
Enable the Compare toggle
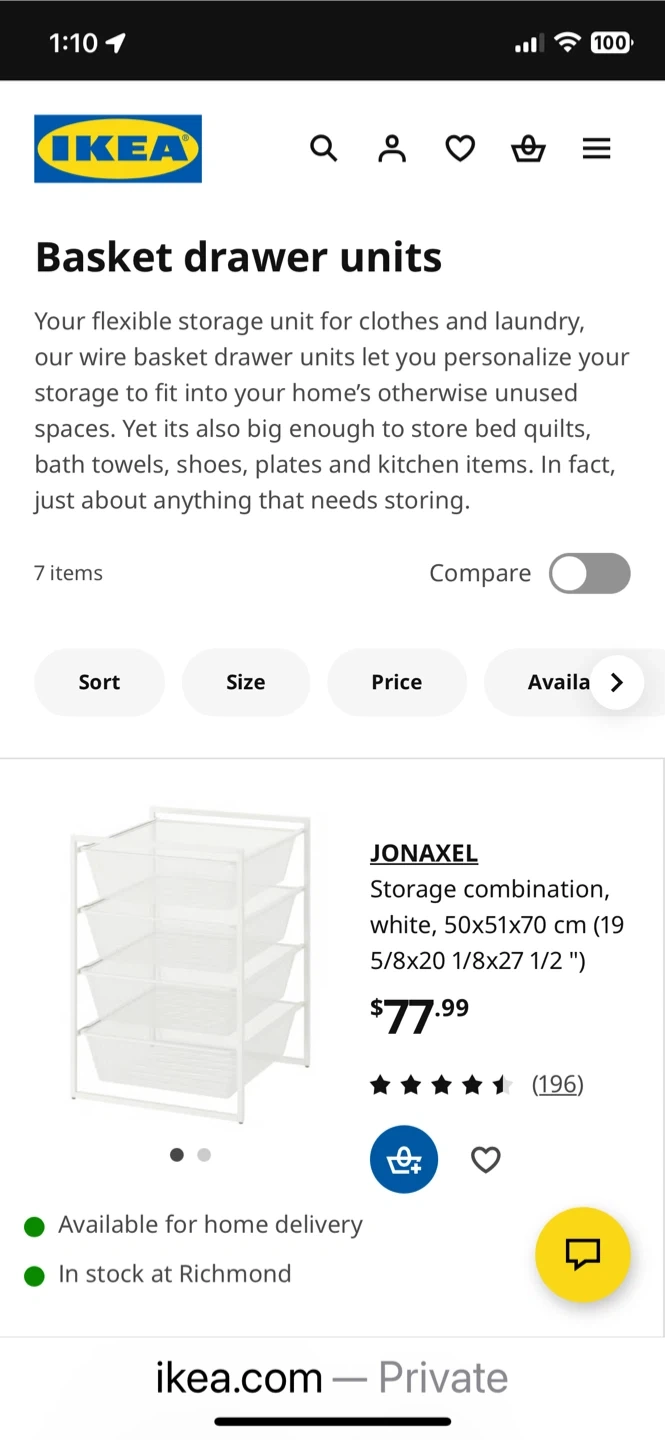click(x=589, y=574)
